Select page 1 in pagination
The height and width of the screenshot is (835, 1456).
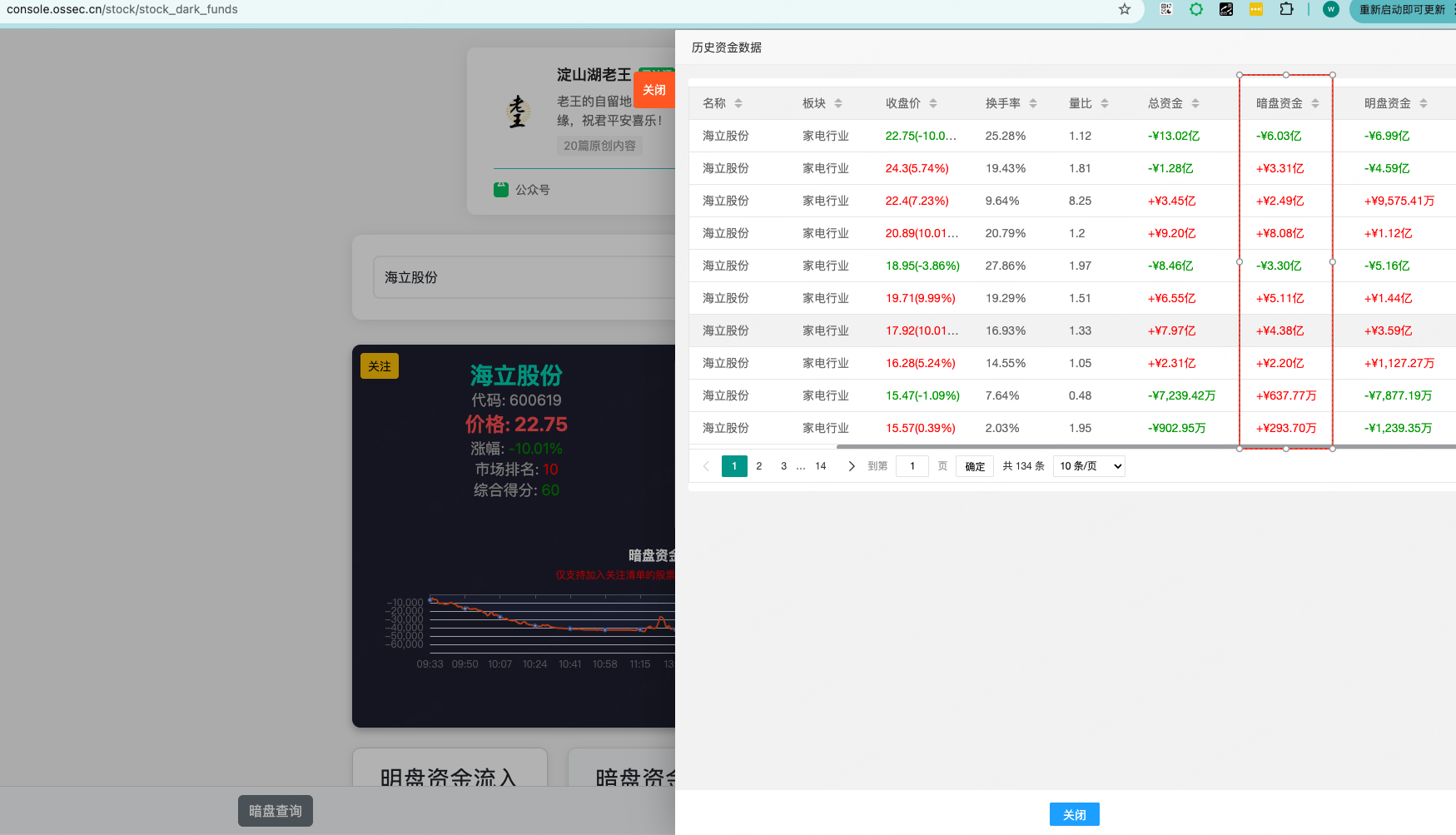(734, 466)
